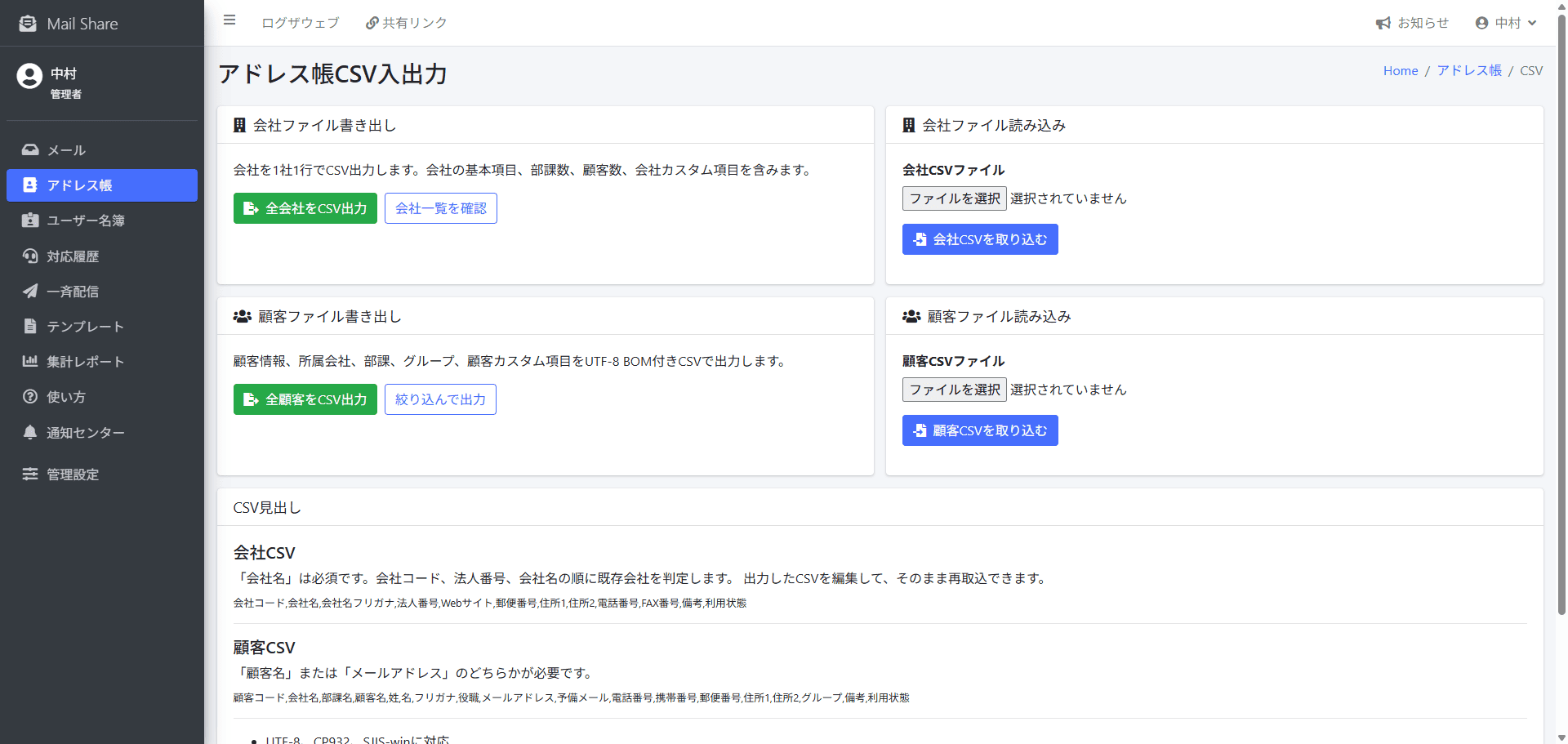Choose a file for 会社CSVファイル
Screen dimensions: 1568x744
click(x=955, y=198)
